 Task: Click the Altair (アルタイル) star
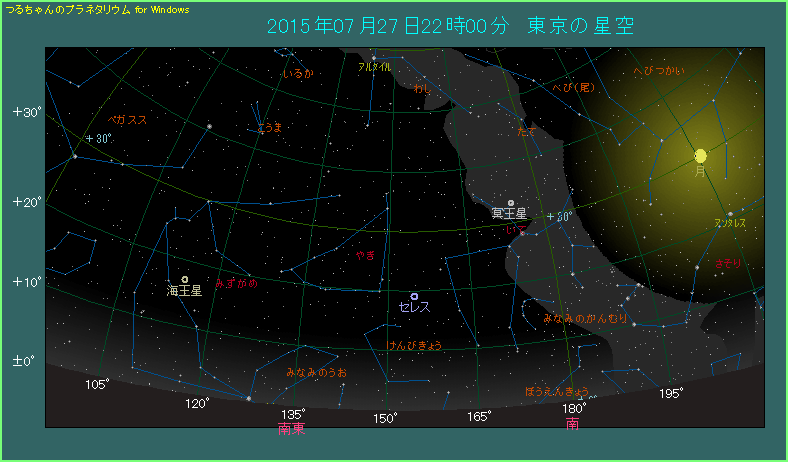pos(373,57)
